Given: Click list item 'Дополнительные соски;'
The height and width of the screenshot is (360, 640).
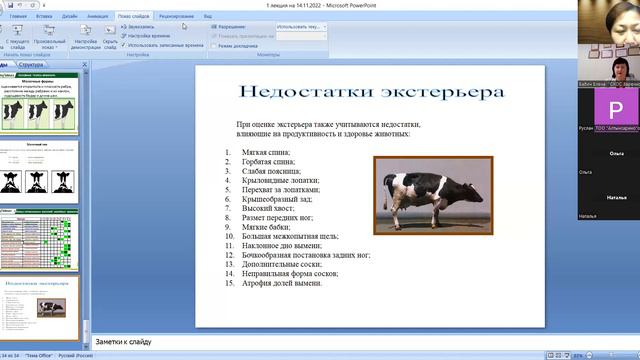Looking at the screenshot, I should click(282, 264).
